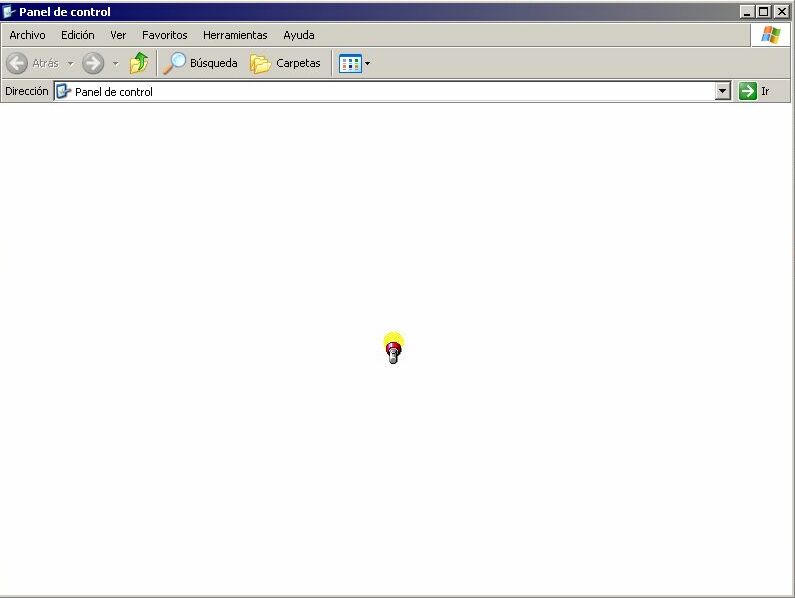The image size is (795, 598).
Task: Open the Ver menu
Action: pos(118,35)
